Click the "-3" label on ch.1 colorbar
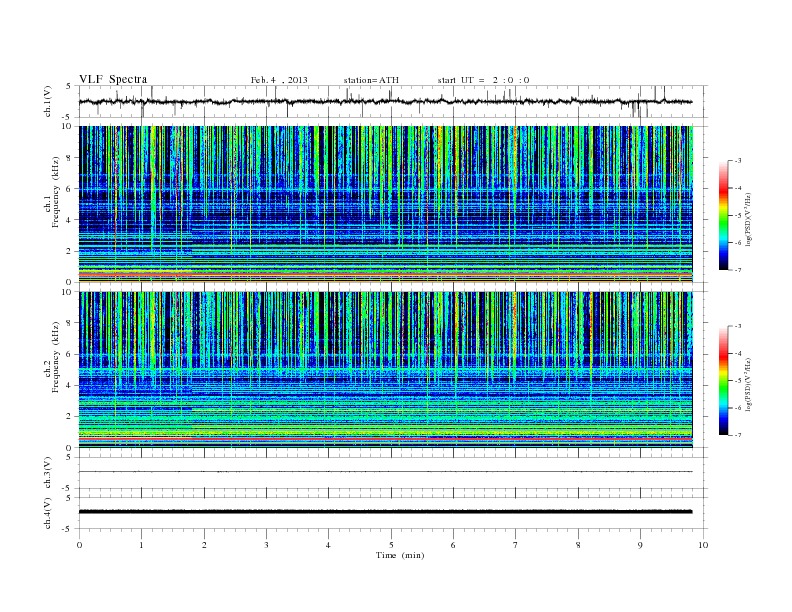This screenshot has width=792, height=612. tap(738, 161)
